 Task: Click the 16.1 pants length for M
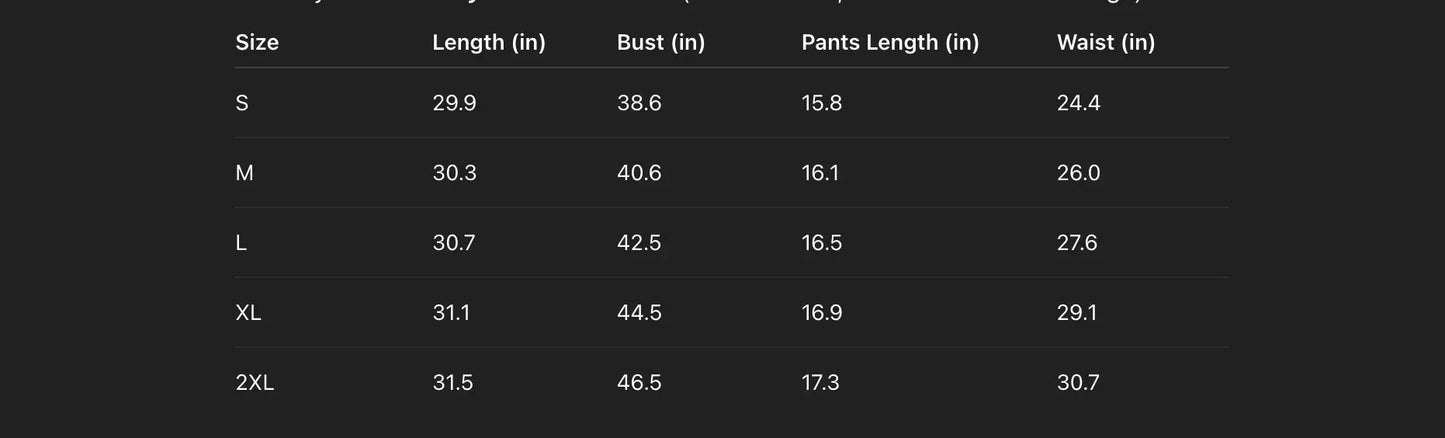pos(820,173)
